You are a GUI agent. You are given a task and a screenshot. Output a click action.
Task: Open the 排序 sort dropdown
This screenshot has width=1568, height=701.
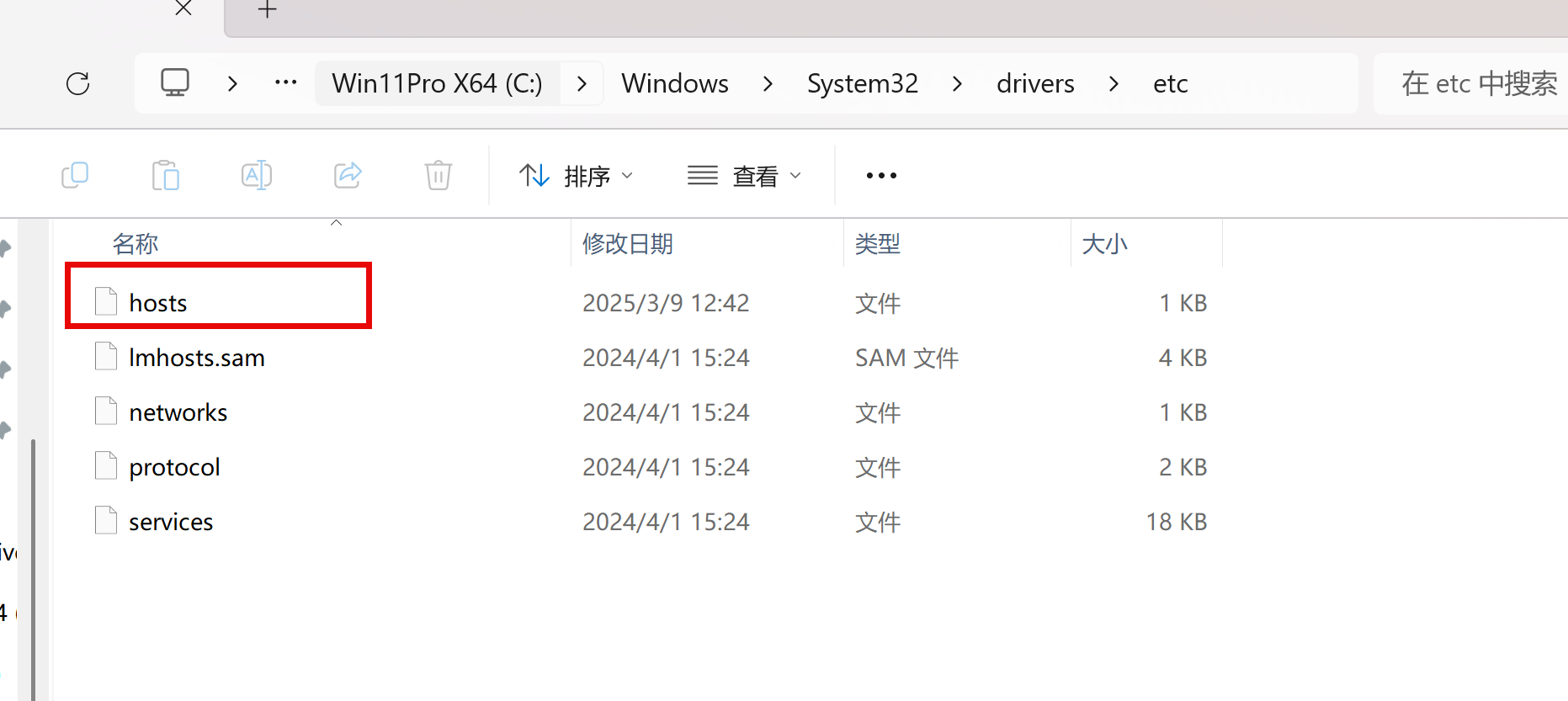click(577, 176)
